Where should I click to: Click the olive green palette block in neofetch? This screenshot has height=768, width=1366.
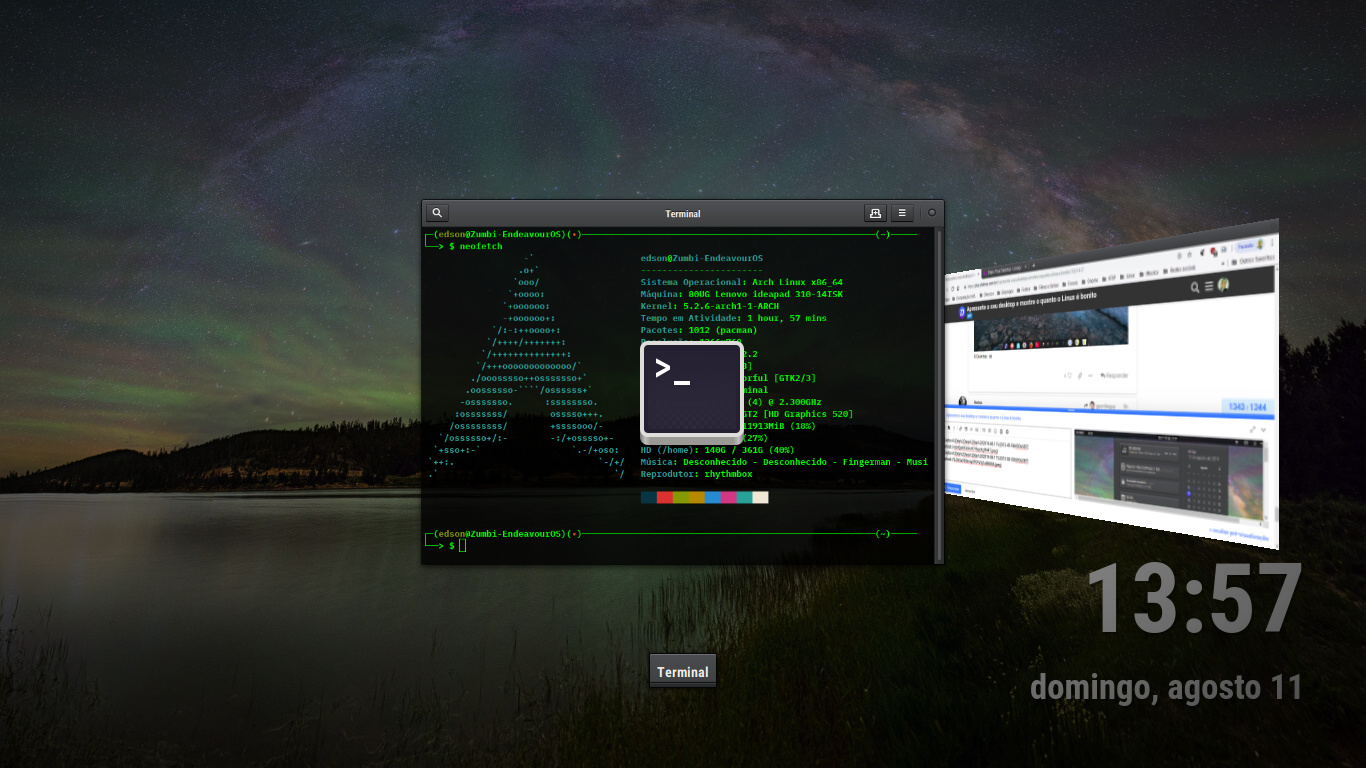click(681, 497)
